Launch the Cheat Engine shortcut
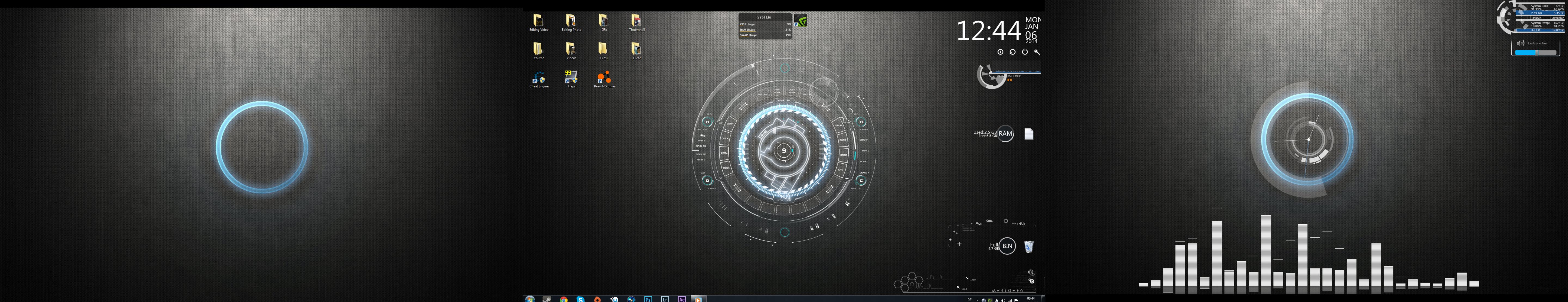Image resolution: width=1568 pixels, height=302 pixels. pyautogui.click(x=539, y=79)
